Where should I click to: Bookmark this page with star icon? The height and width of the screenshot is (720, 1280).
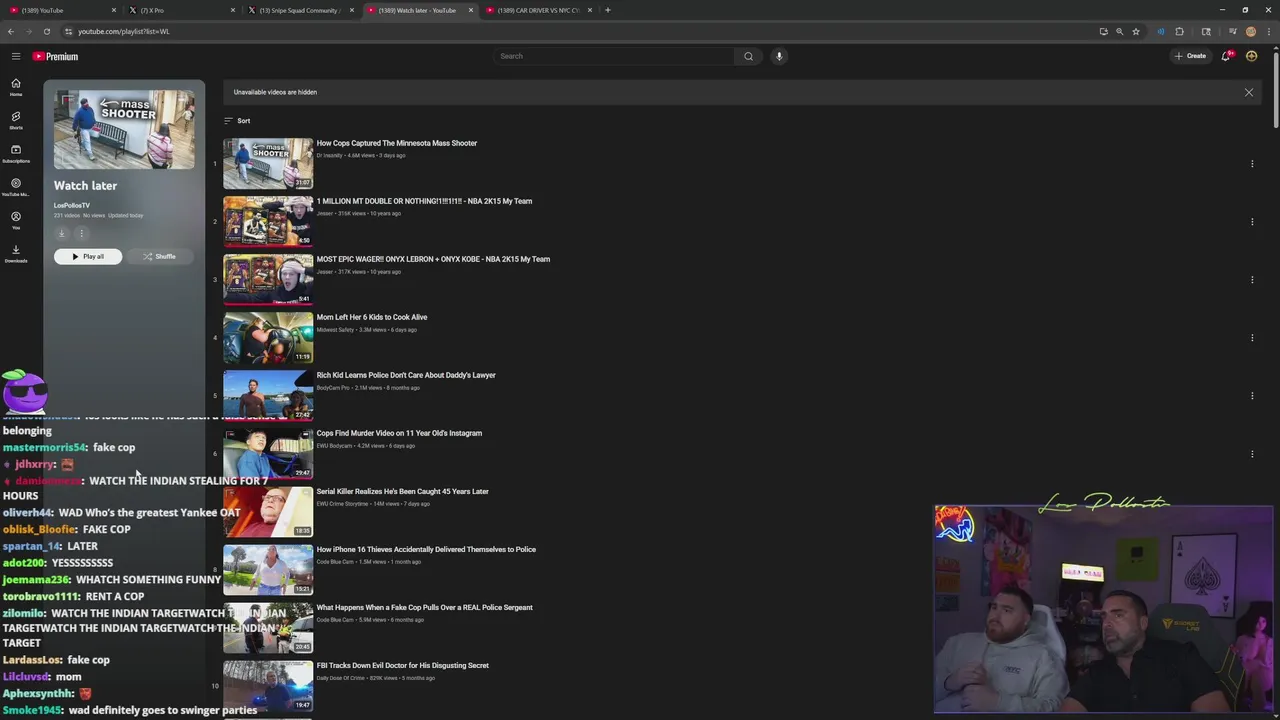point(1136,31)
